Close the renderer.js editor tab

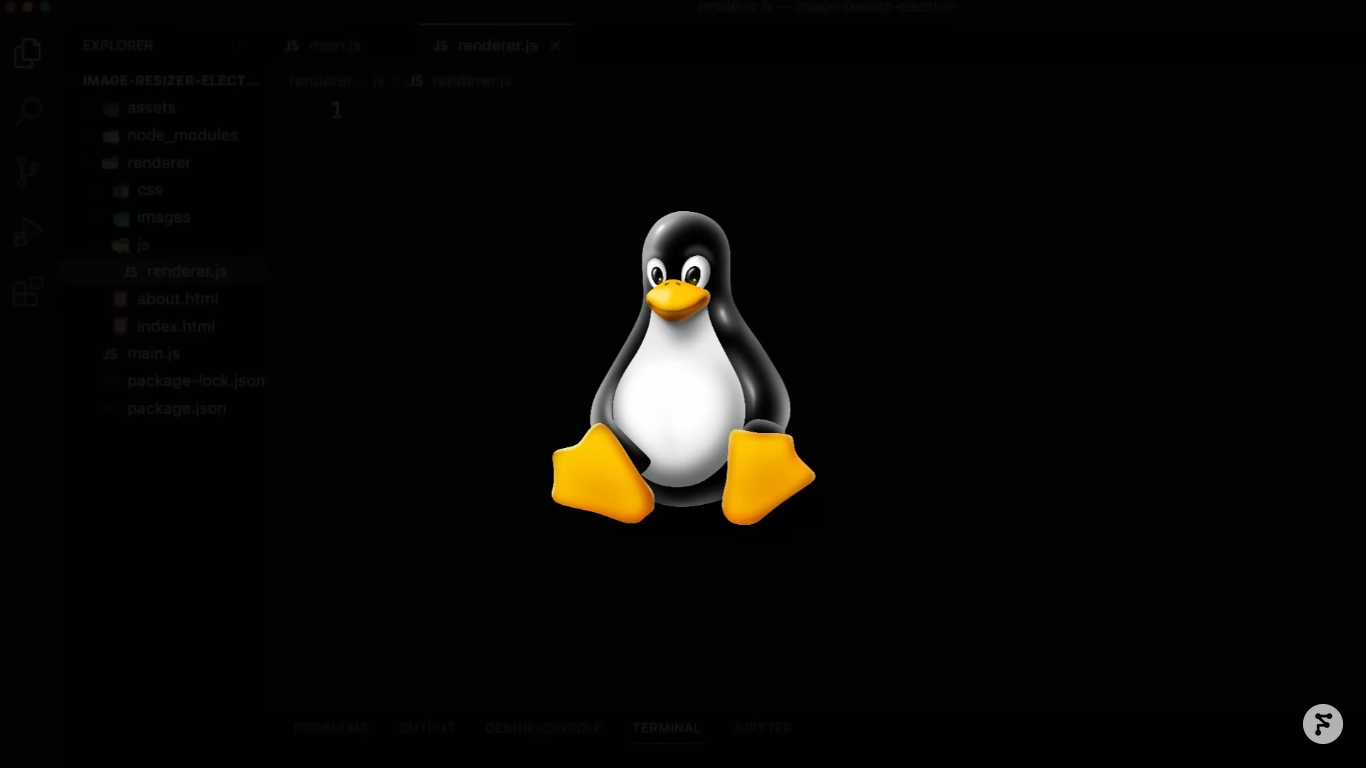[x=555, y=46]
